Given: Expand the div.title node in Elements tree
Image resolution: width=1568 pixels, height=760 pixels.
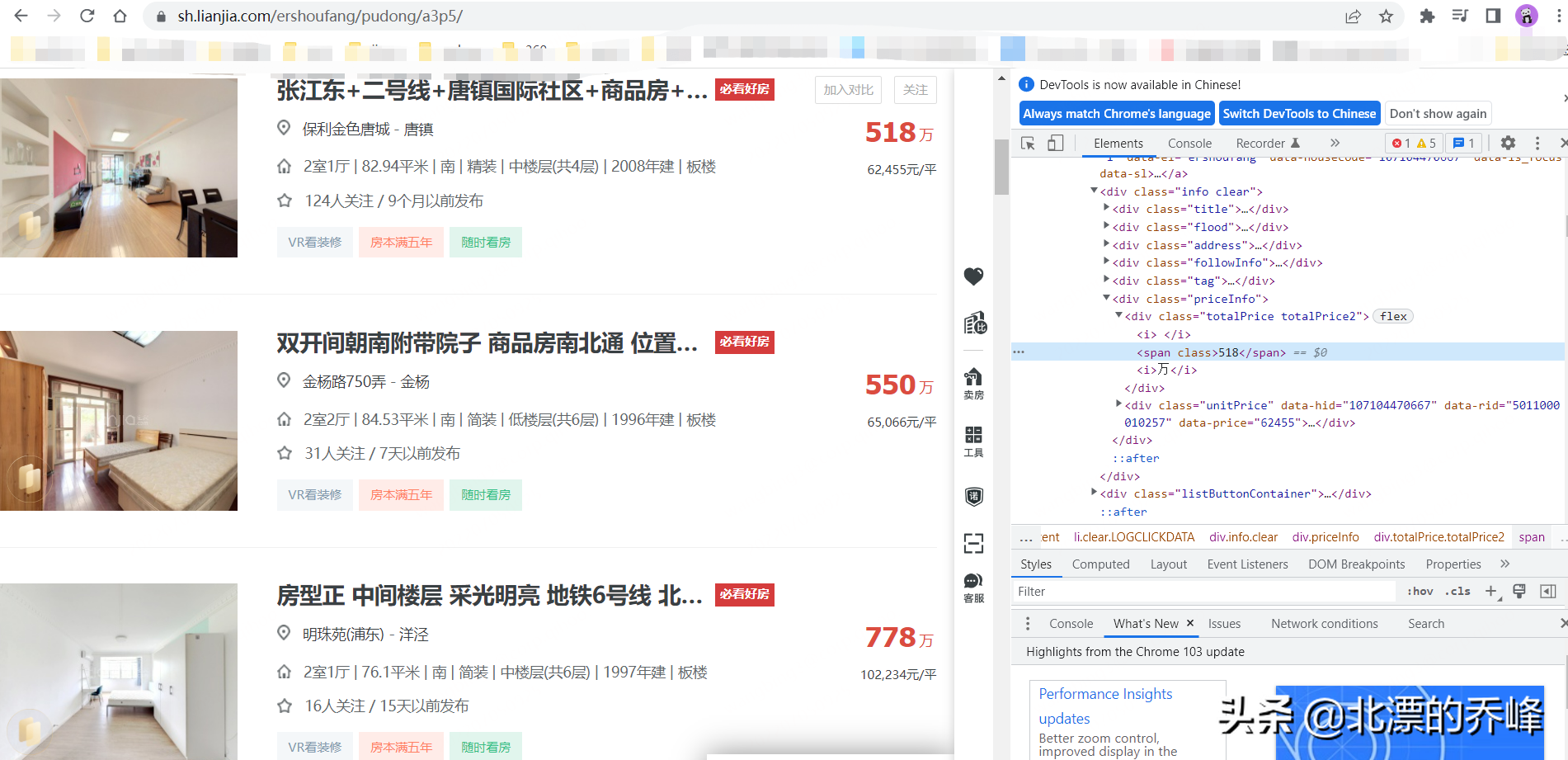Looking at the screenshot, I should 1106,209.
